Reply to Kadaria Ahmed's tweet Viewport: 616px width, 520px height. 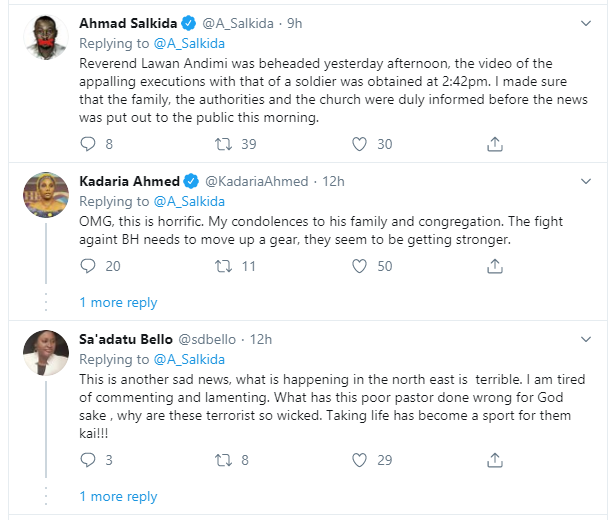88,266
